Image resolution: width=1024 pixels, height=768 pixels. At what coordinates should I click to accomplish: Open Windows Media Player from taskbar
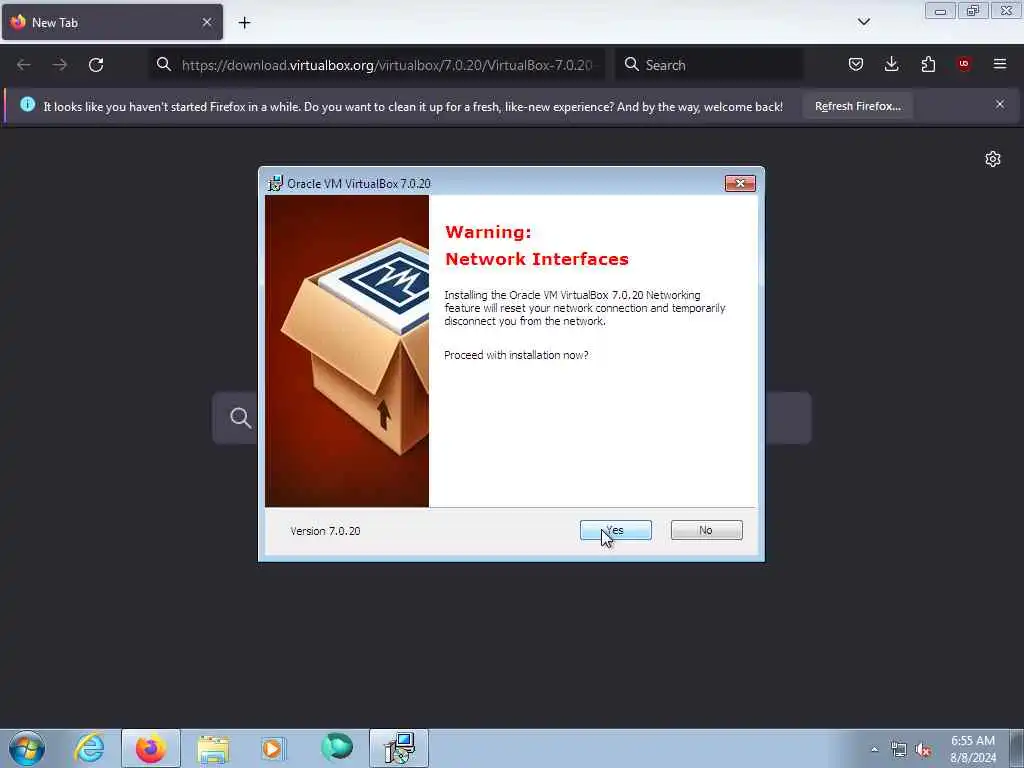click(273, 748)
